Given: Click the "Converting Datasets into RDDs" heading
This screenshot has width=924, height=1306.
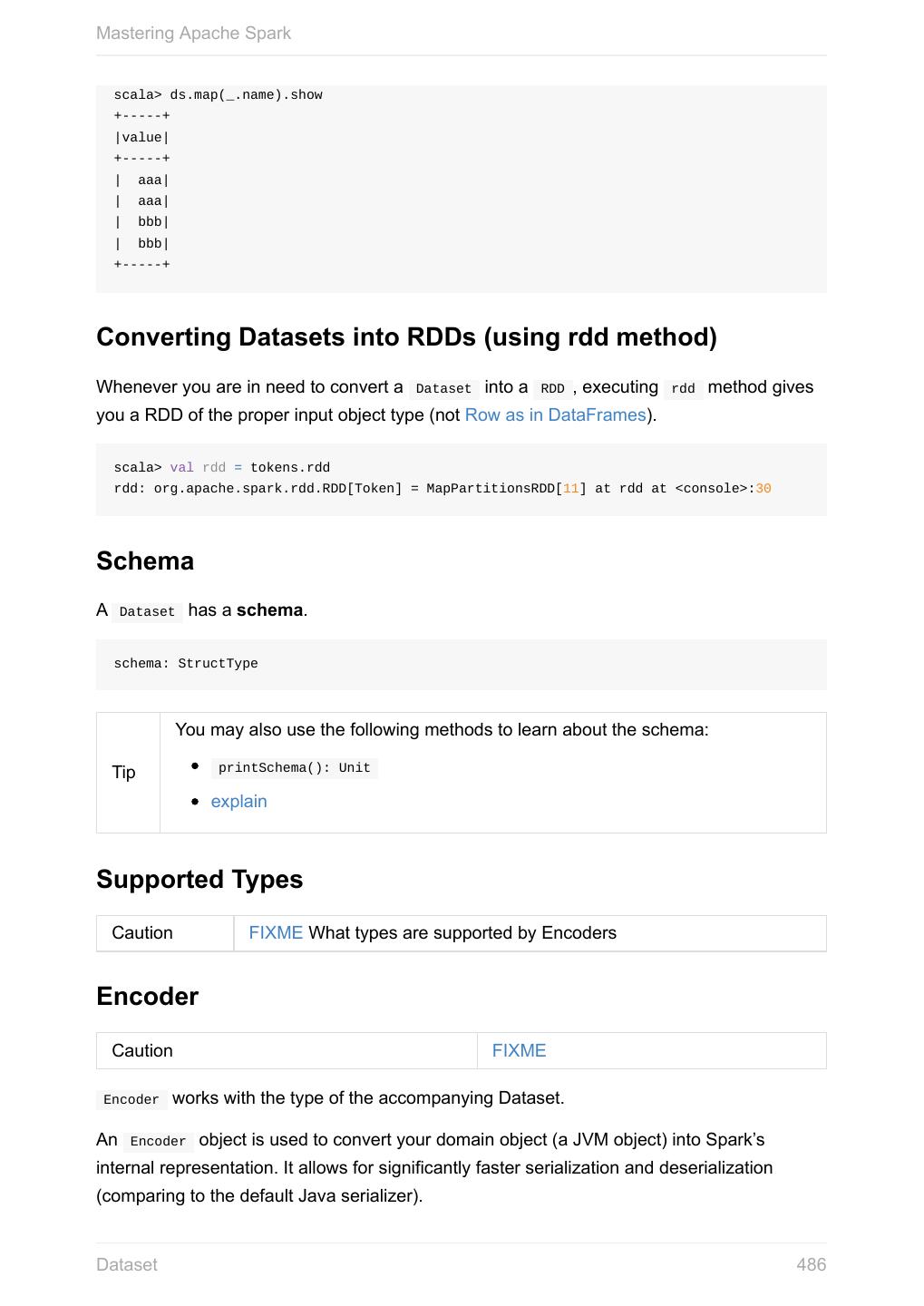Looking at the screenshot, I should (x=406, y=337).
